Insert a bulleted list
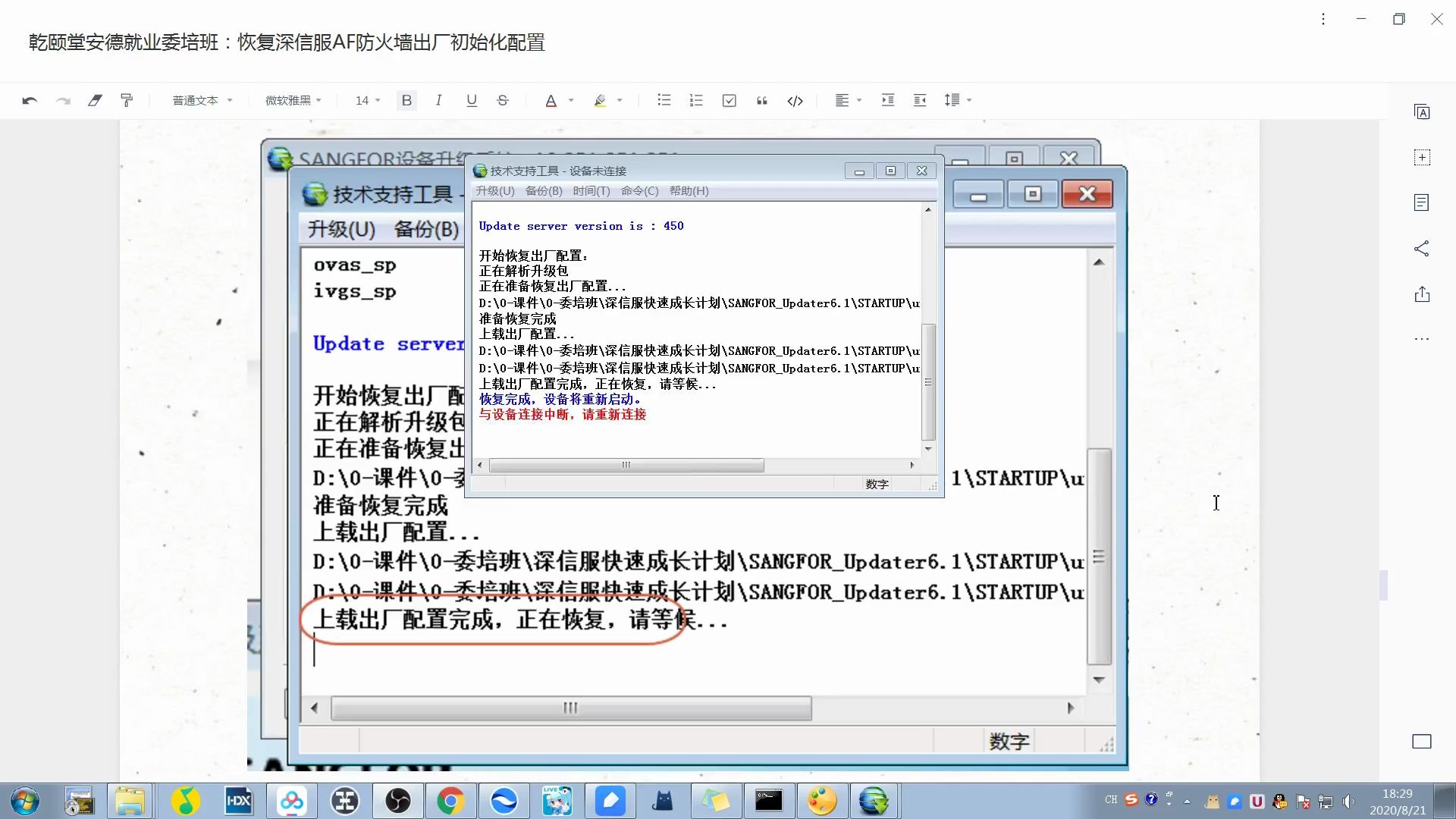 coord(664,100)
